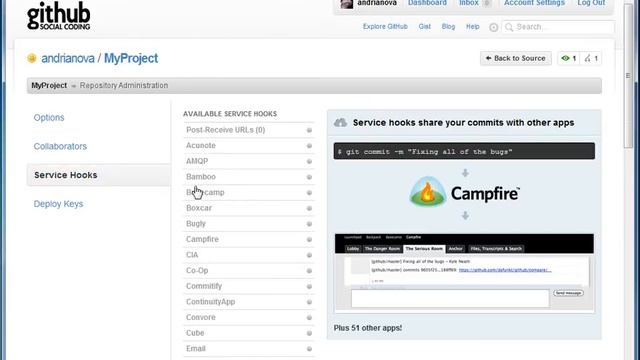
Task: Open the Options admin section
Action: point(49,118)
